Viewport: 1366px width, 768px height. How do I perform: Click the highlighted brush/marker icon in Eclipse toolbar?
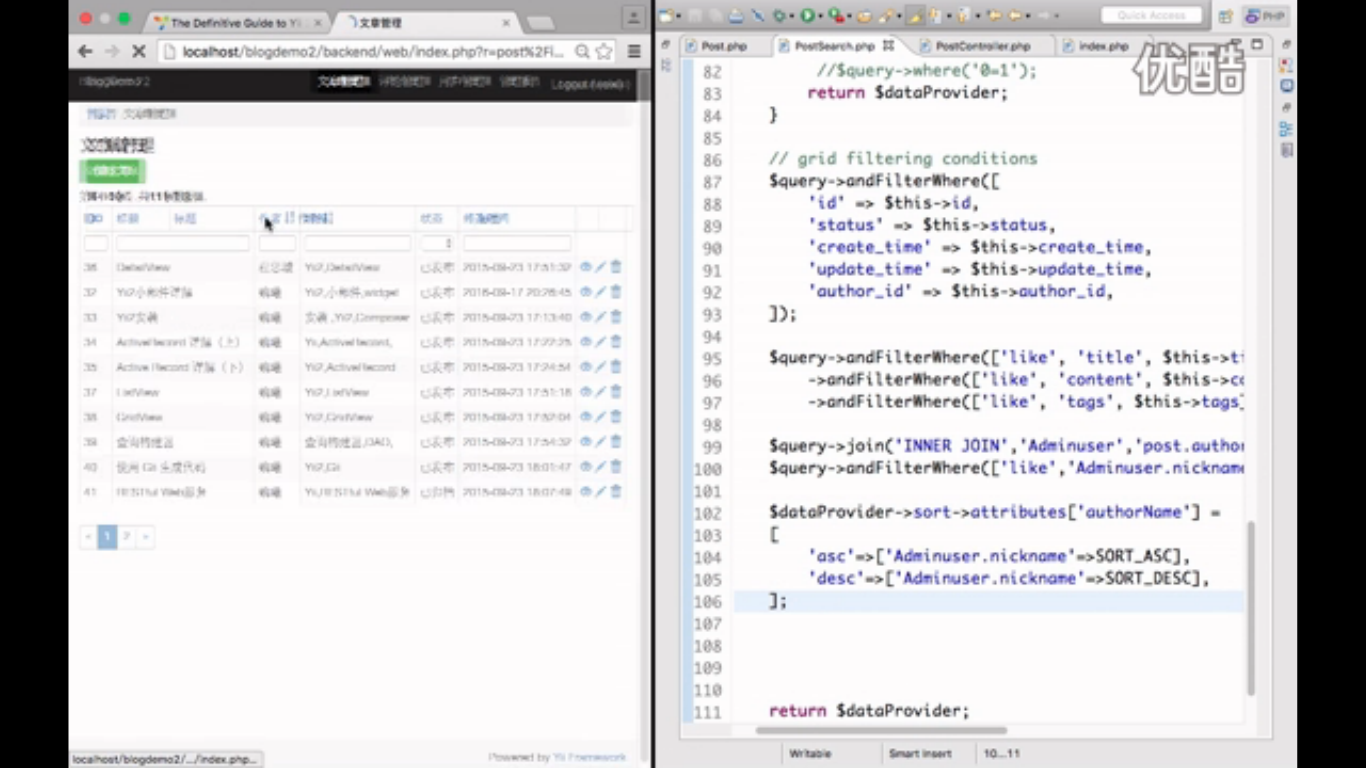tap(914, 16)
